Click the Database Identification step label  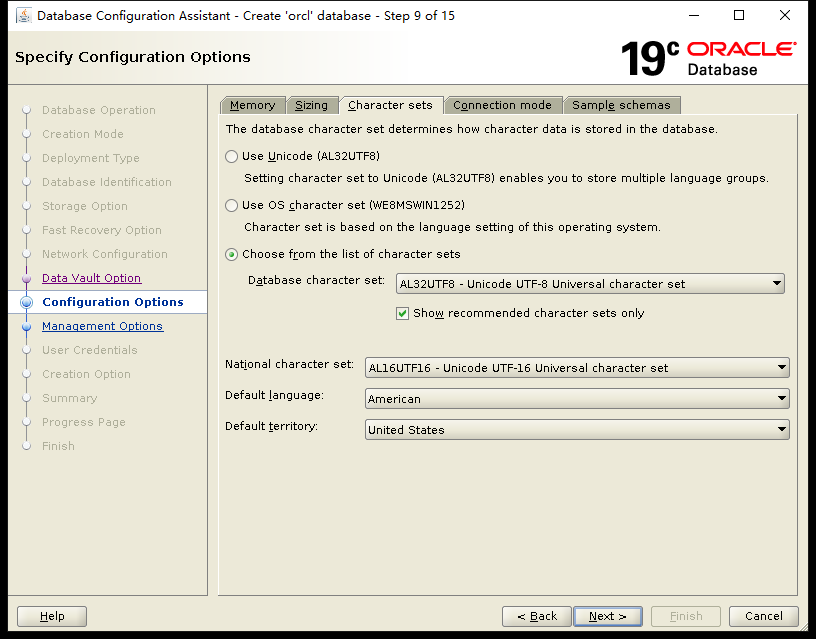(x=107, y=182)
